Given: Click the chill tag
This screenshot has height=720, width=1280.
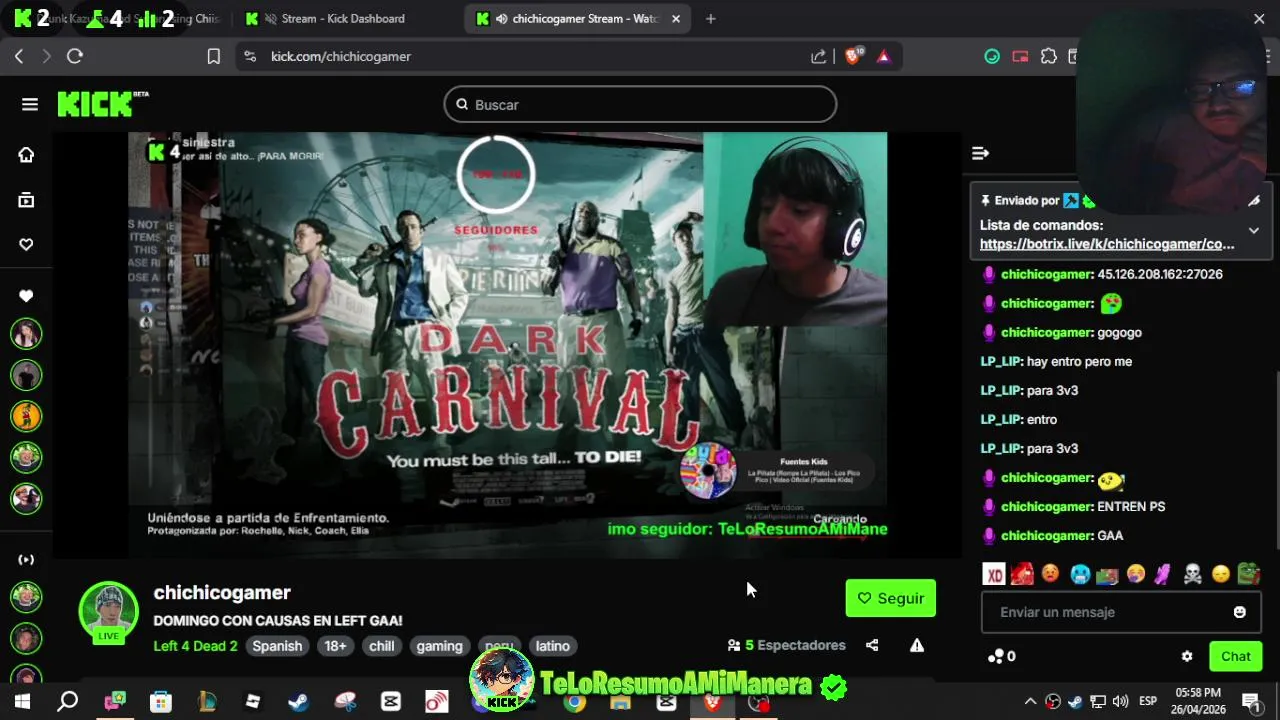Looking at the screenshot, I should (x=382, y=646).
